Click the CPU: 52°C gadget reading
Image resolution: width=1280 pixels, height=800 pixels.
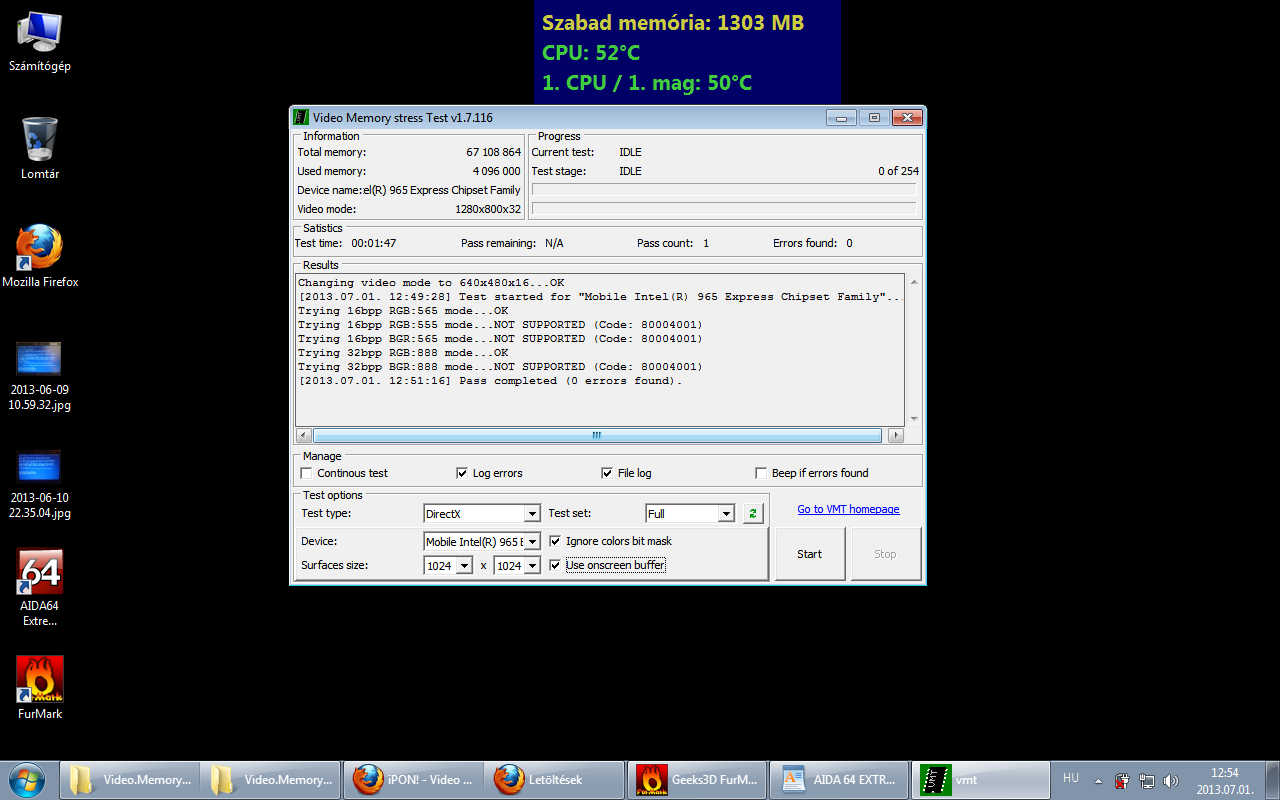[591, 53]
